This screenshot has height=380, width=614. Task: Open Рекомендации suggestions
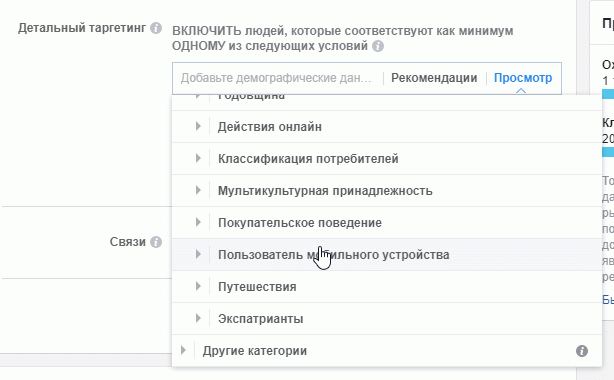pos(434,78)
